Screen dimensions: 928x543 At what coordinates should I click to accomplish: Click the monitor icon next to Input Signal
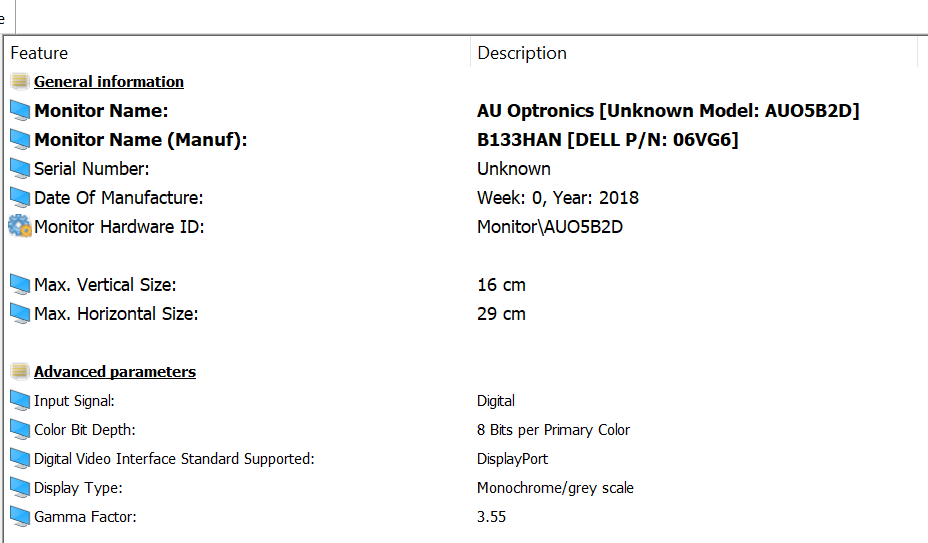coord(20,401)
